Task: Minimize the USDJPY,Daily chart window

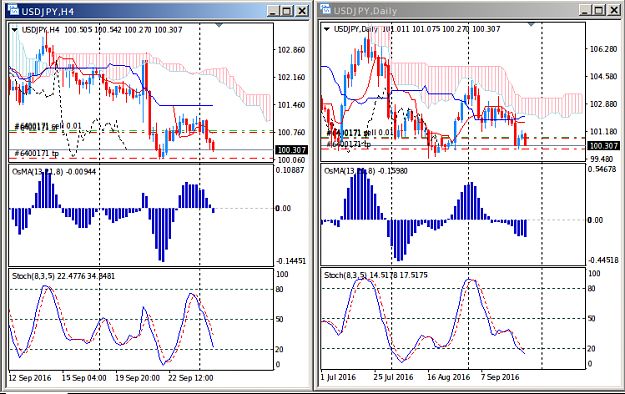Action: click(x=585, y=10)
